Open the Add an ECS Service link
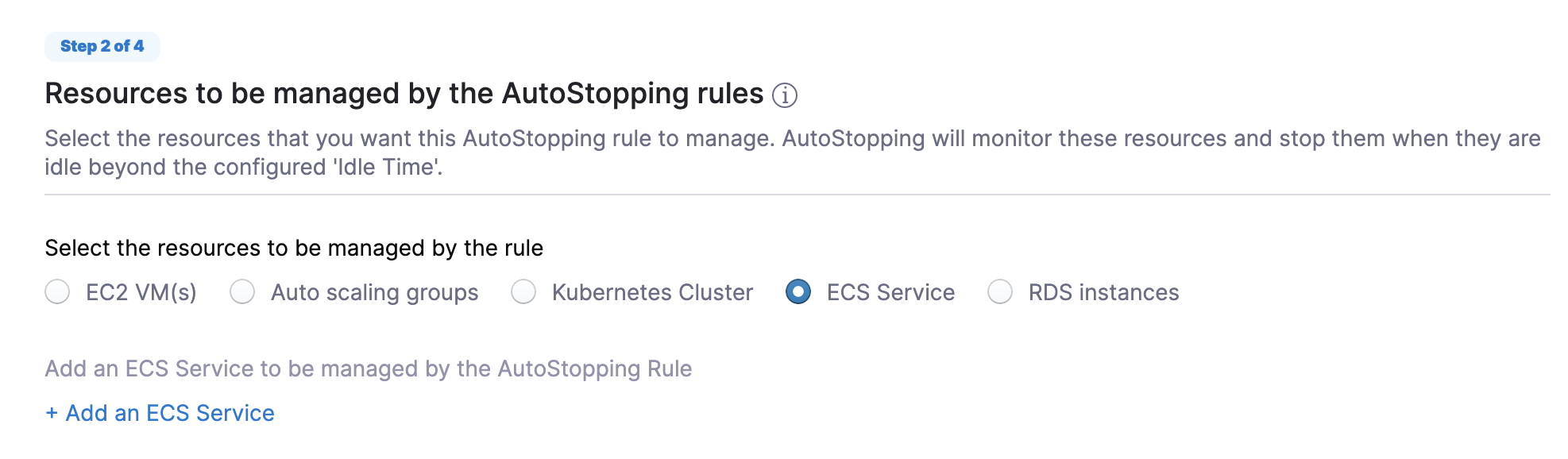This screenshot has width=1568, height=459. (x=160, y=413)
